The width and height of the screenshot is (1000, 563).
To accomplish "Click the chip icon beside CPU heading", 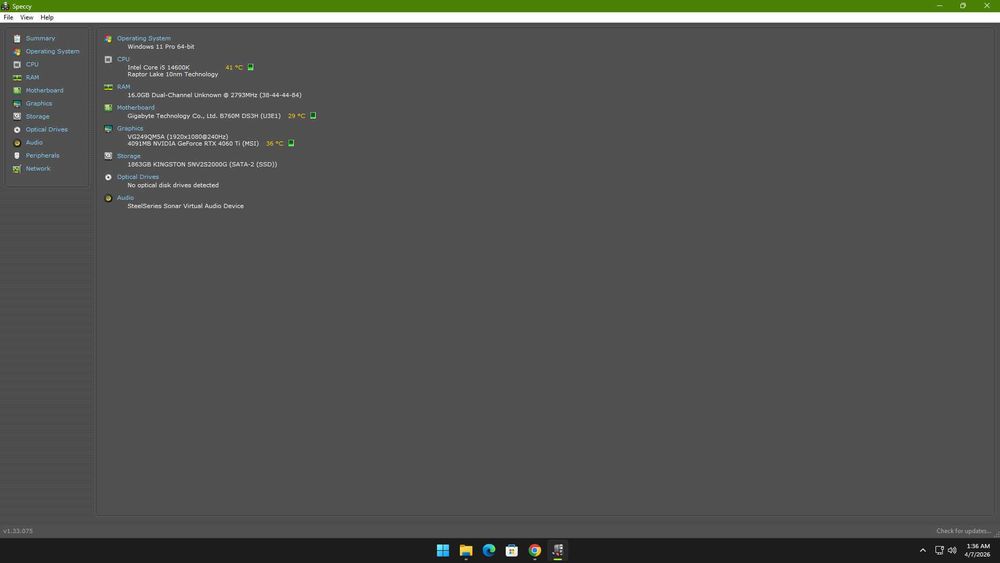I will [x=108, y=59].
